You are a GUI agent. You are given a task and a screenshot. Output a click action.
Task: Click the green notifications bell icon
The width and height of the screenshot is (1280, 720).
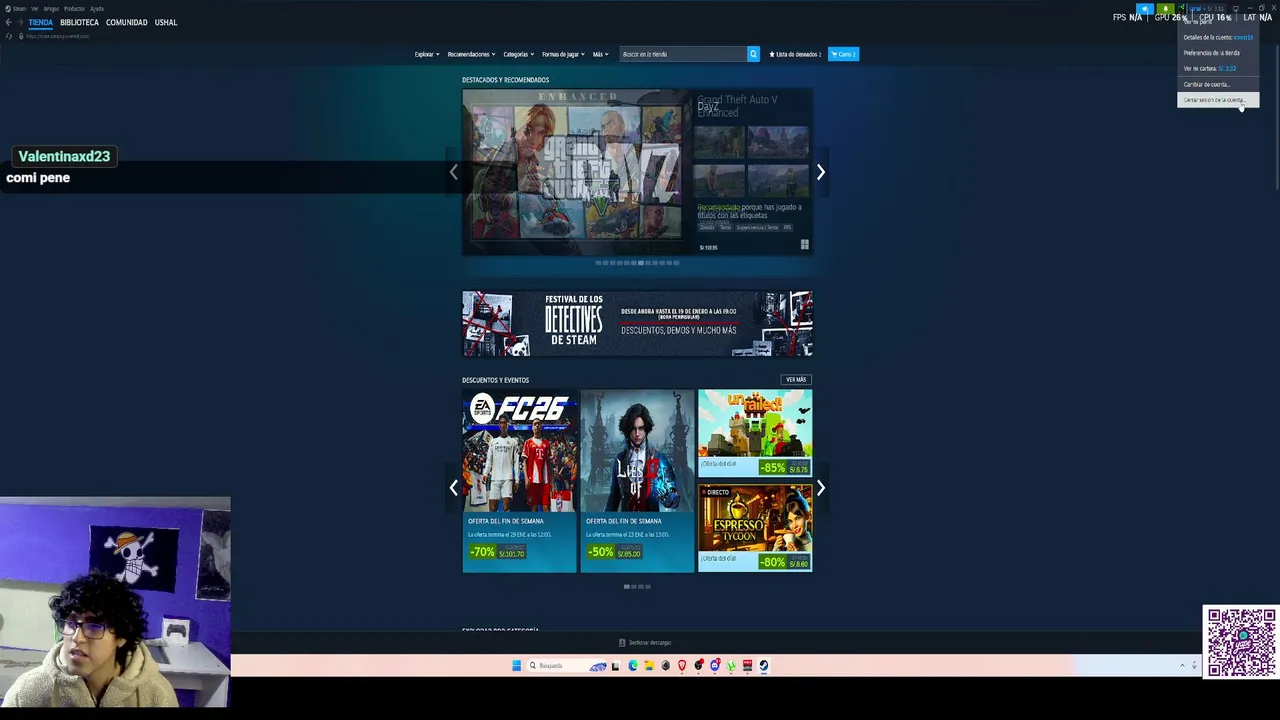(1164, 9)
